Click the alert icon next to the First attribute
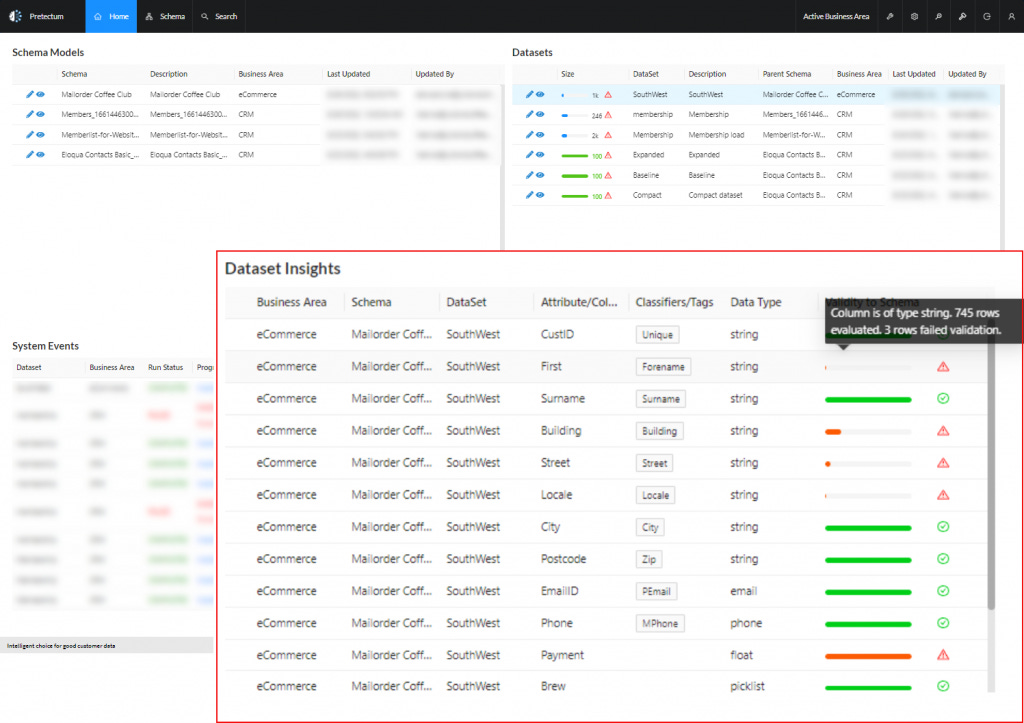 [942, 367]
